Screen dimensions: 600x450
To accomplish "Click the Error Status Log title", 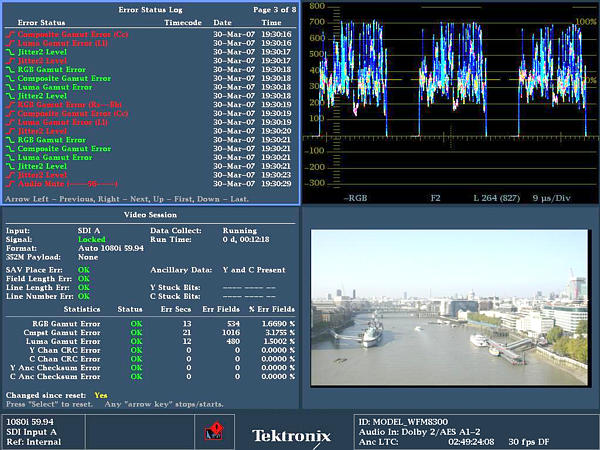I will point(151,9).
